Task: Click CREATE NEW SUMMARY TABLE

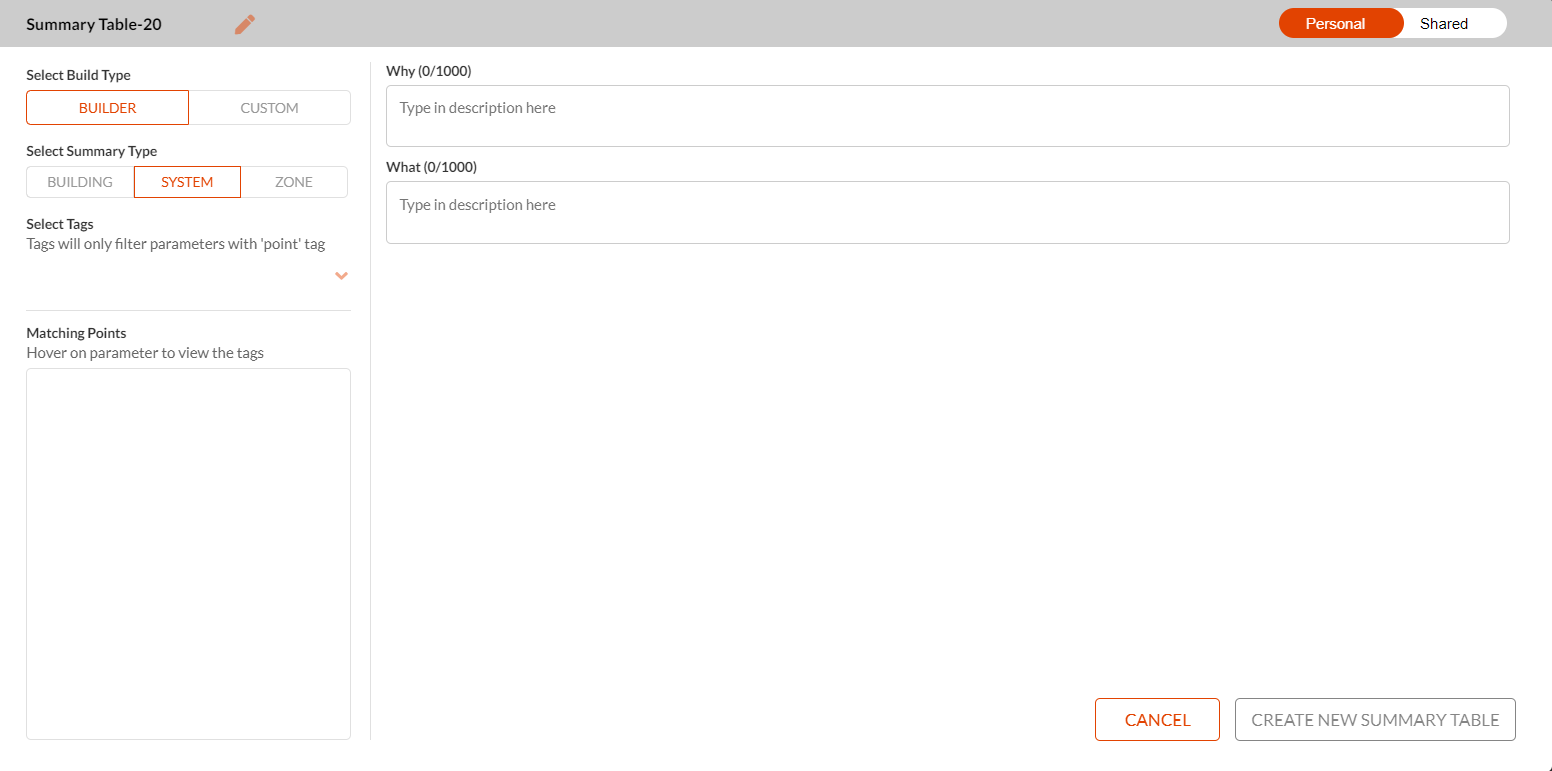Action: coord(1375,720)
